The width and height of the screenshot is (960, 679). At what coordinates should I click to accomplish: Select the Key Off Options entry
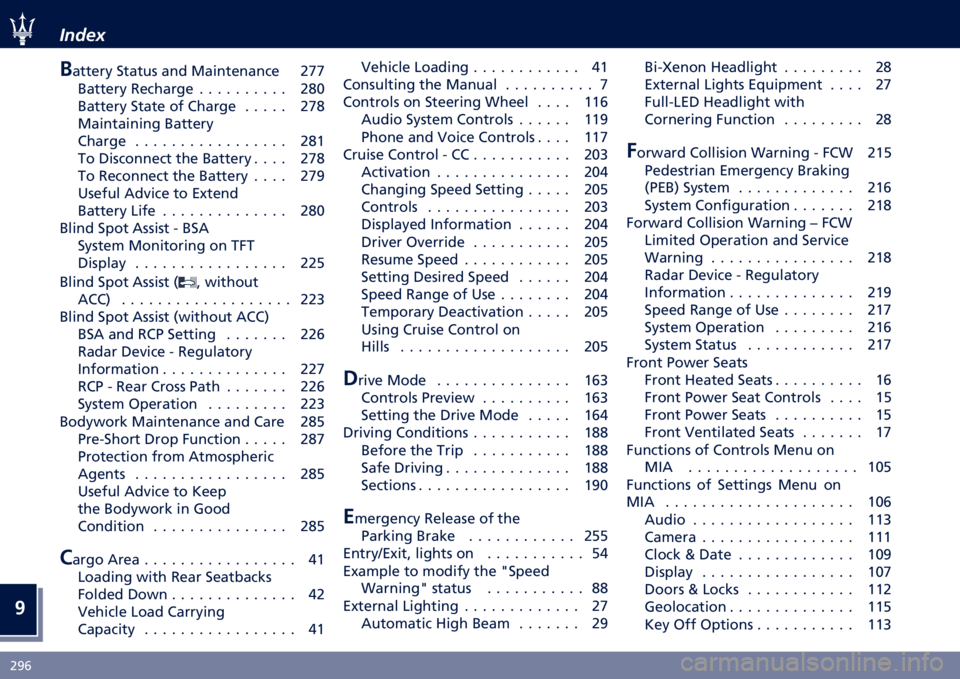click(768, 625)
